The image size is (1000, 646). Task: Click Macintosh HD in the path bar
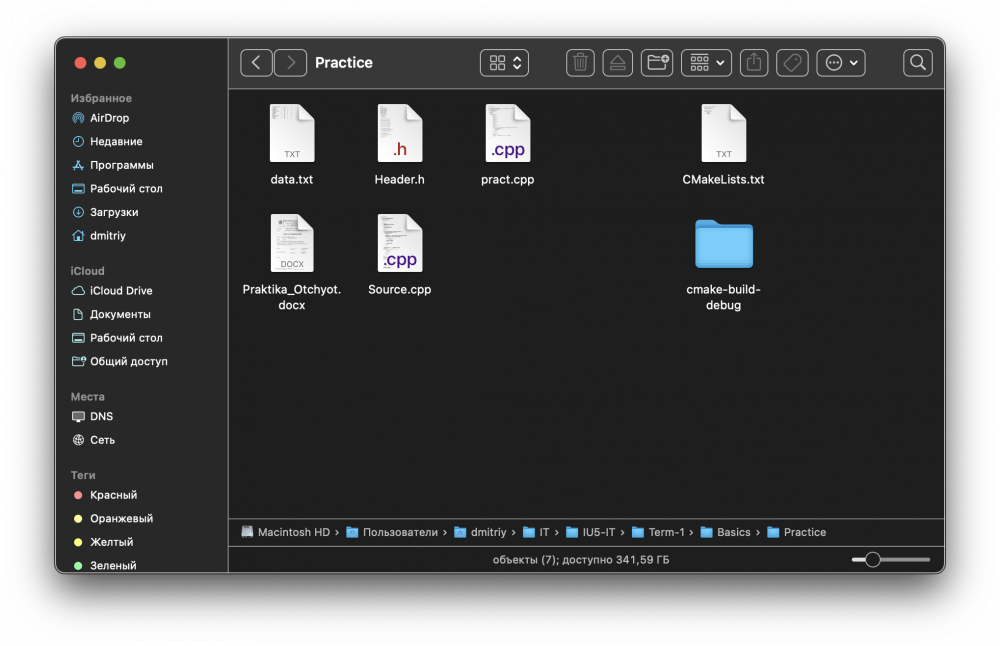292,532
